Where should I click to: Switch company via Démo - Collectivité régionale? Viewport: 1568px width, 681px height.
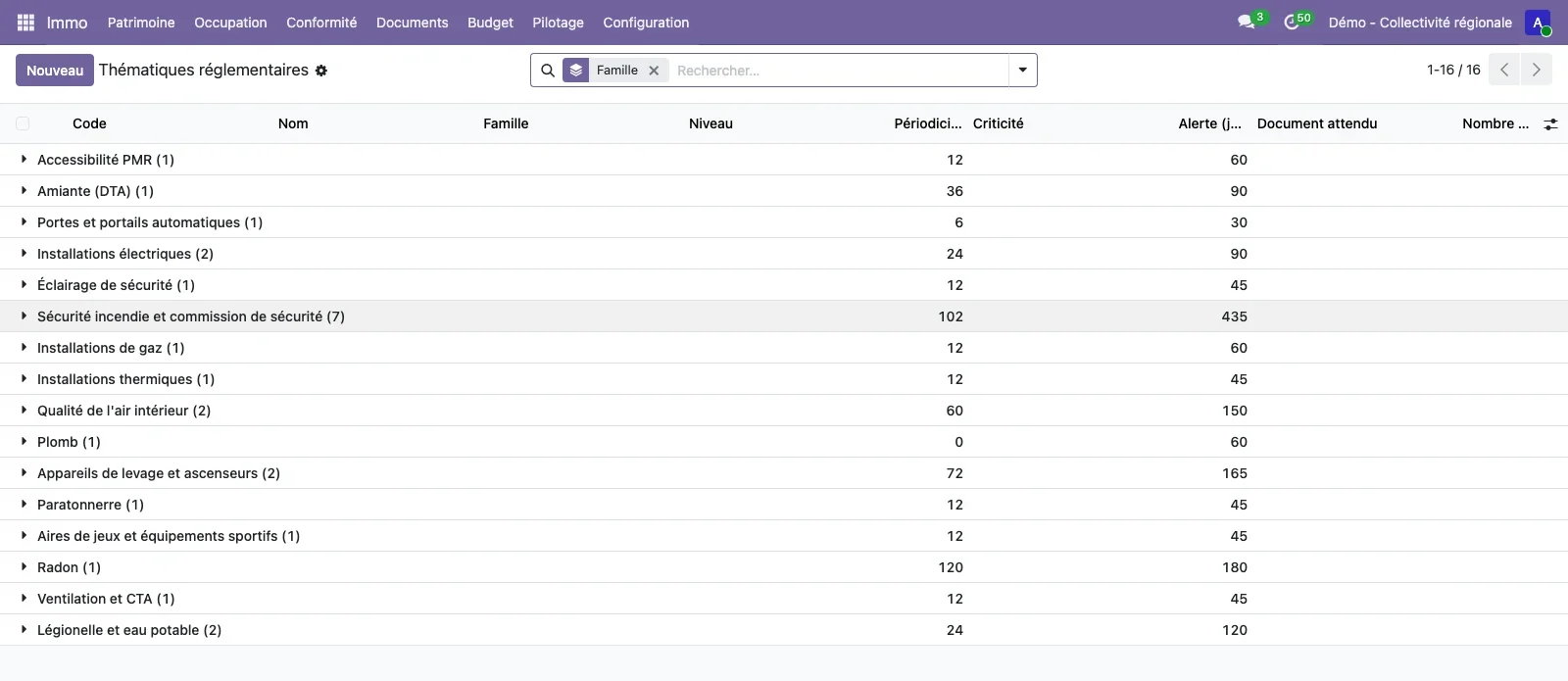click(x=1420, y=23)
